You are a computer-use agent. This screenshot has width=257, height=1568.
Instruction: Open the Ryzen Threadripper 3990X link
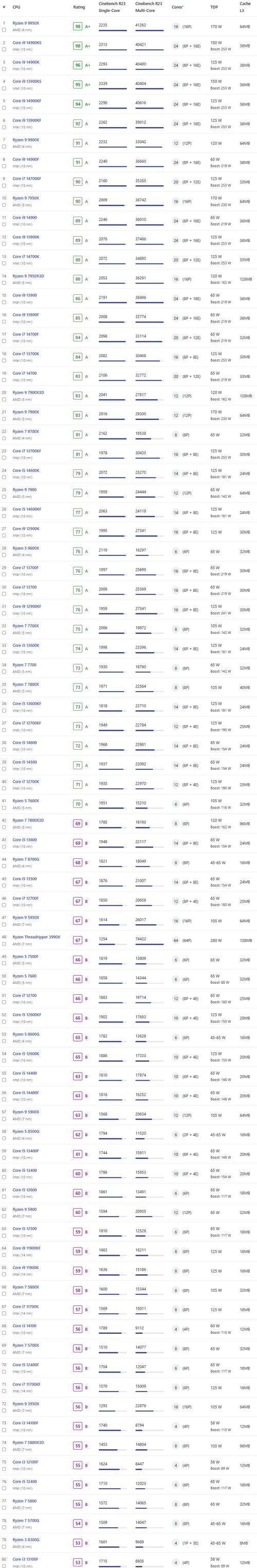click(36, 937)
